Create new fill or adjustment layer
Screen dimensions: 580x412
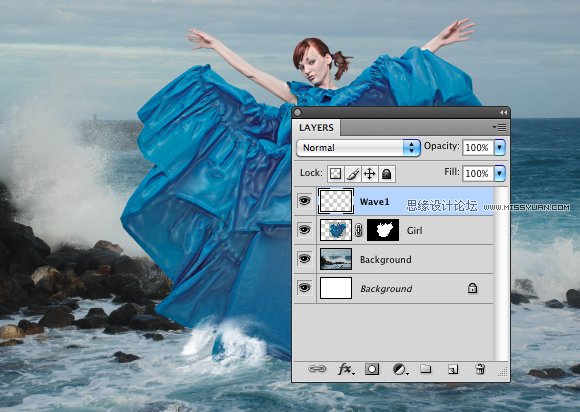(x=400, y=369)
